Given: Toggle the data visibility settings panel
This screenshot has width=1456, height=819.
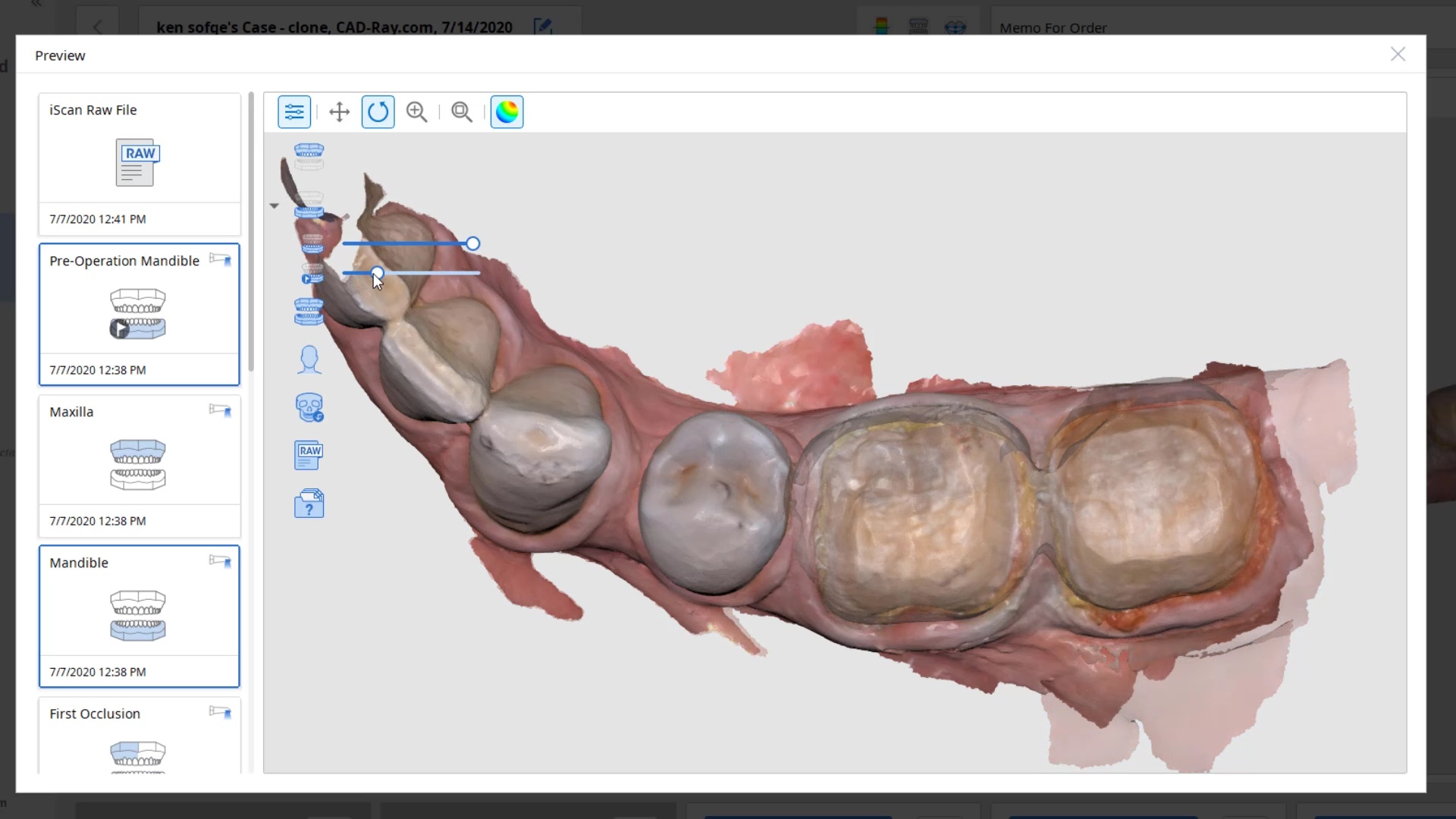Looking at the screenshot, I should 294,112.
